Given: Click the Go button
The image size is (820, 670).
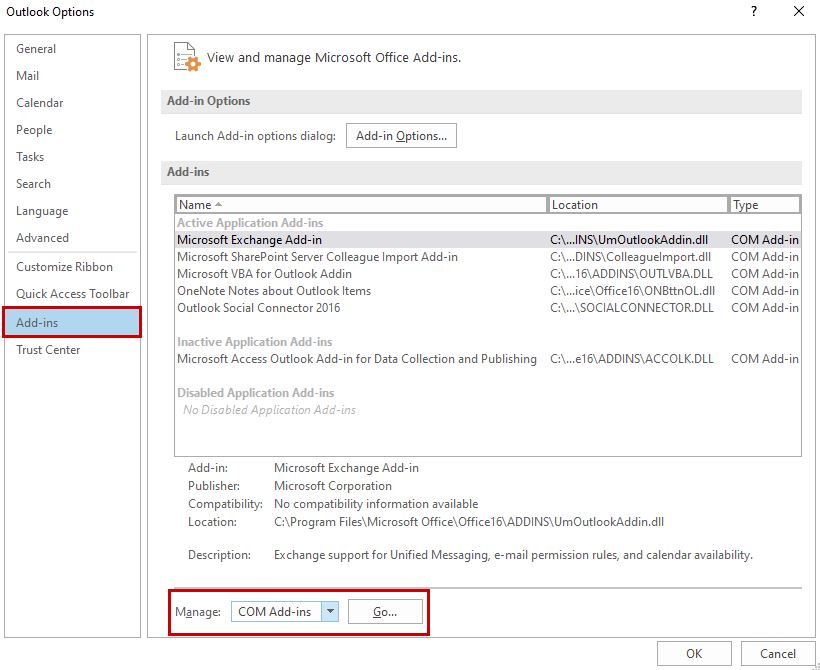Looking at the screenshot, I should [385, 612].
